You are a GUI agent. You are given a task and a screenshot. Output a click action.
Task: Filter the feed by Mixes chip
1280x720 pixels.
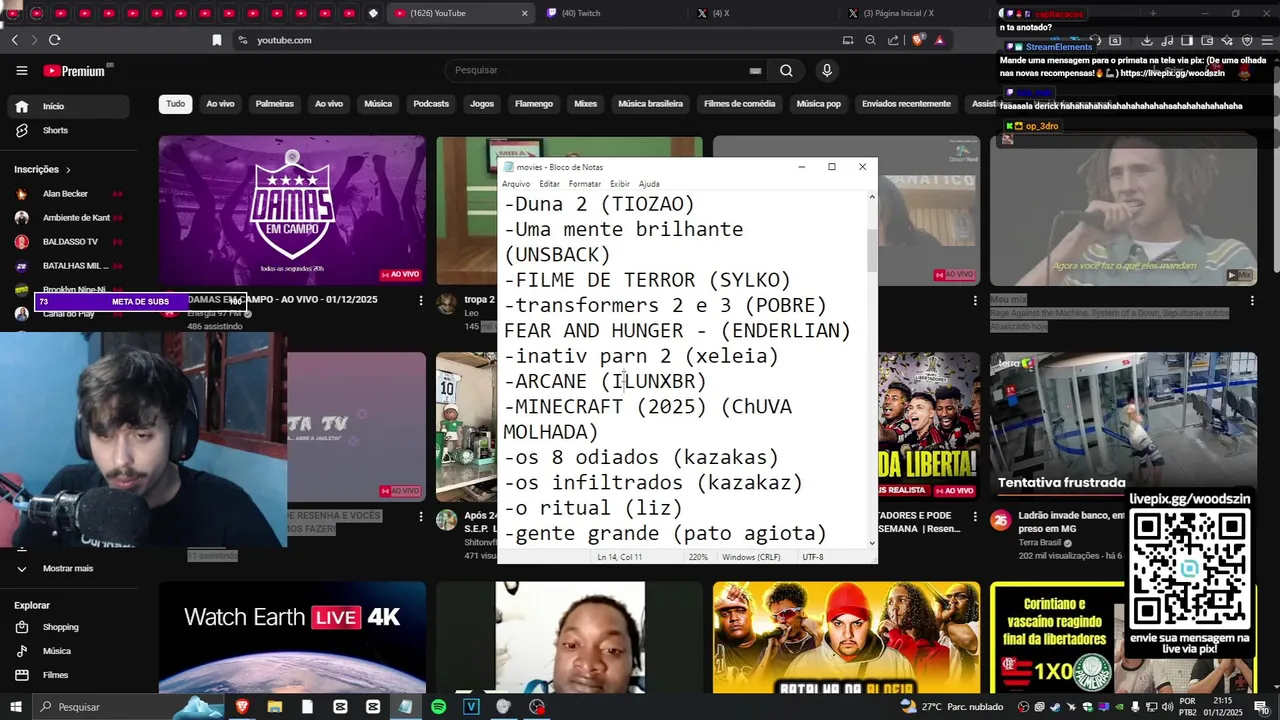coord(585,104)
